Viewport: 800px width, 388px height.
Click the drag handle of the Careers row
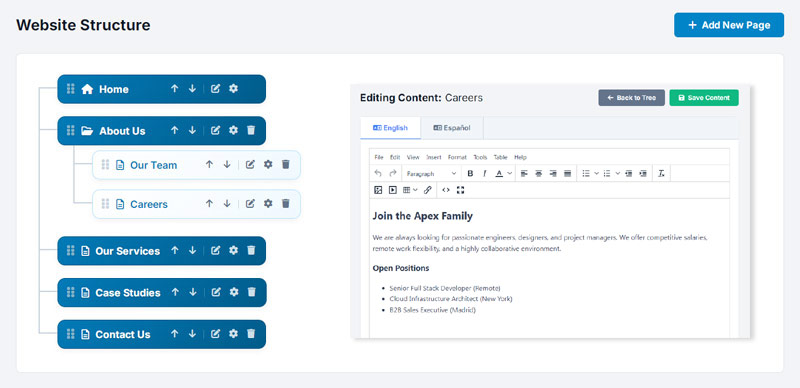(105, 204)
